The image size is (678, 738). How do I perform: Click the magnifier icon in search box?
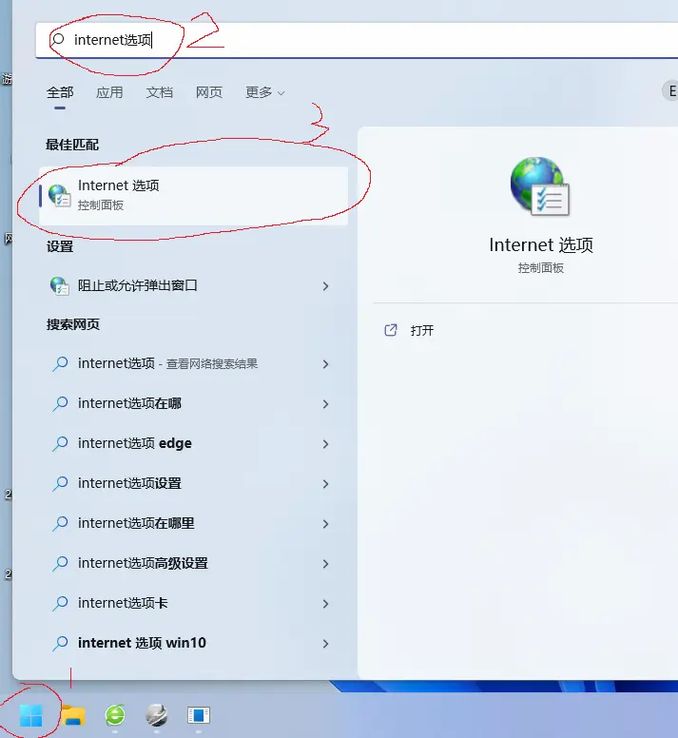point(58,39)
